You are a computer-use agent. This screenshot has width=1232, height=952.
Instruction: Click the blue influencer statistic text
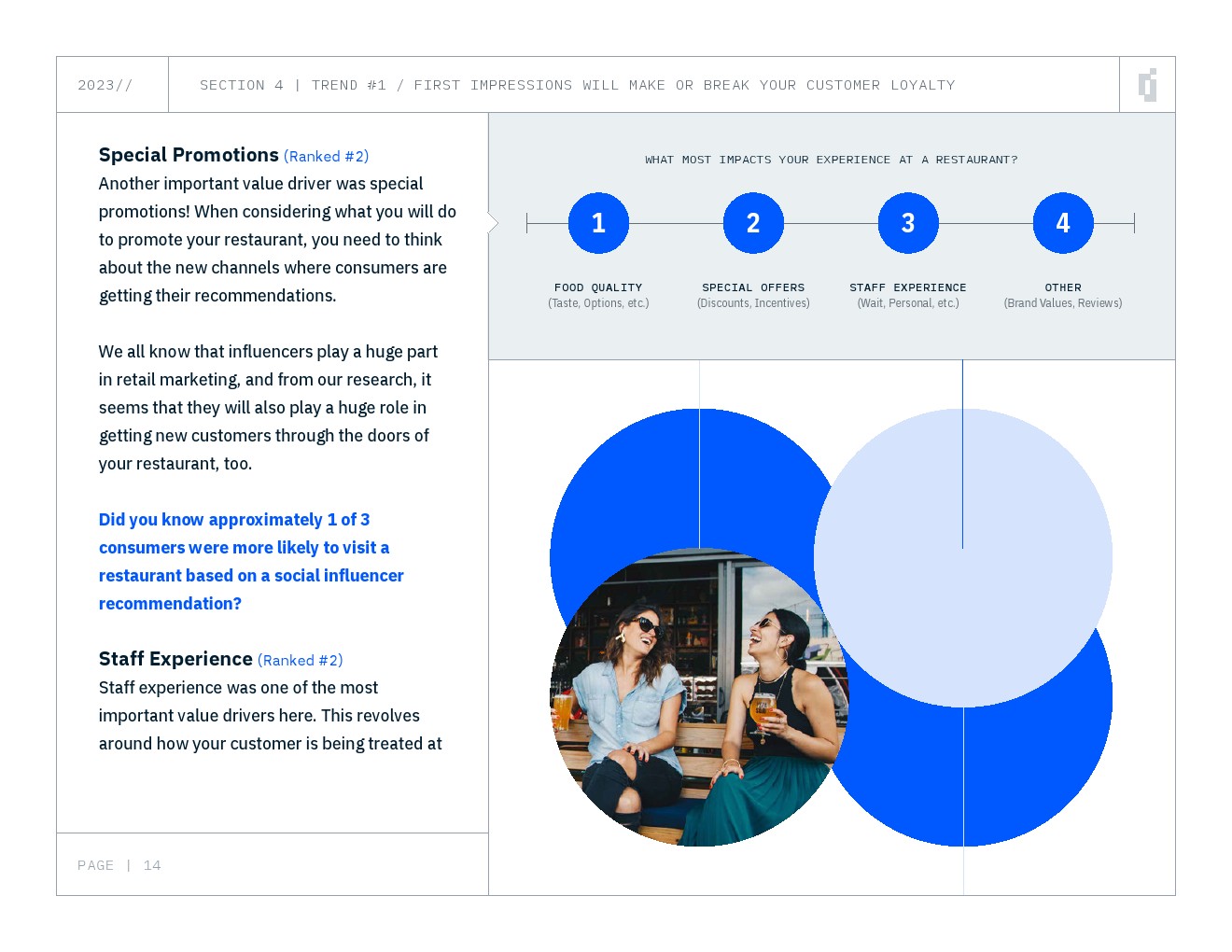point(250,561)
